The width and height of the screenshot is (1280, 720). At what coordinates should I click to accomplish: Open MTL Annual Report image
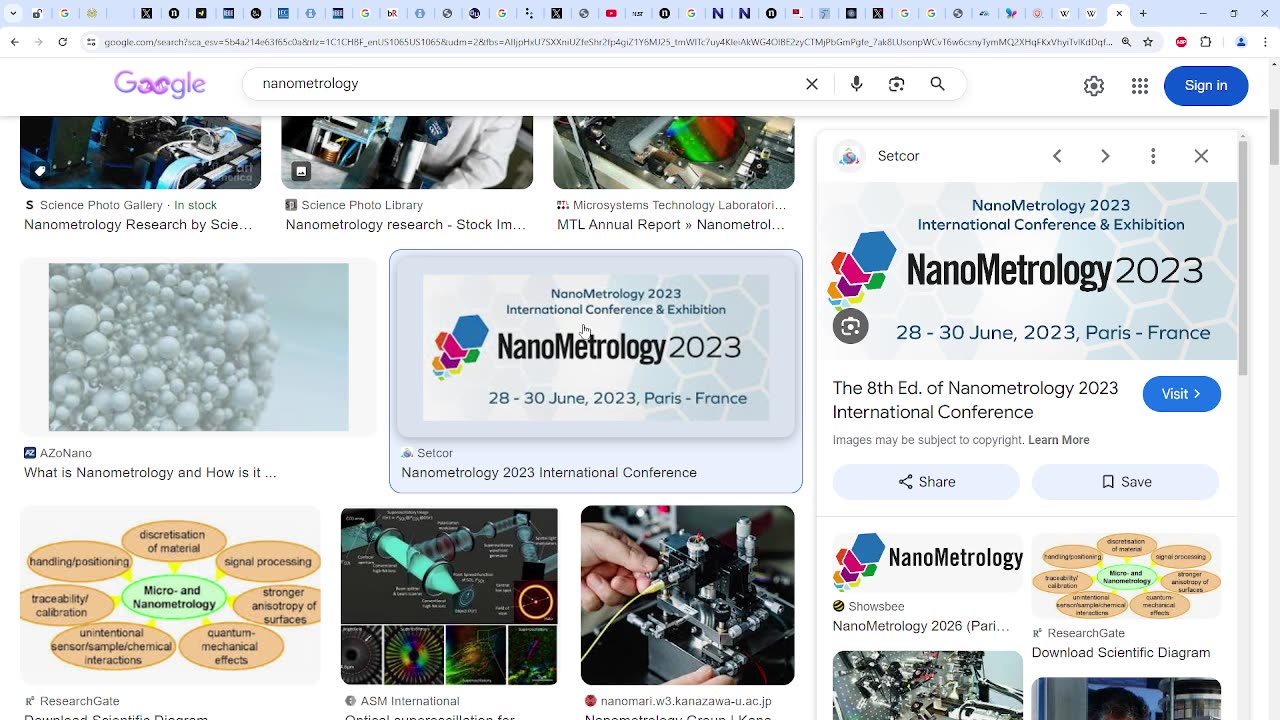[674, 152]
